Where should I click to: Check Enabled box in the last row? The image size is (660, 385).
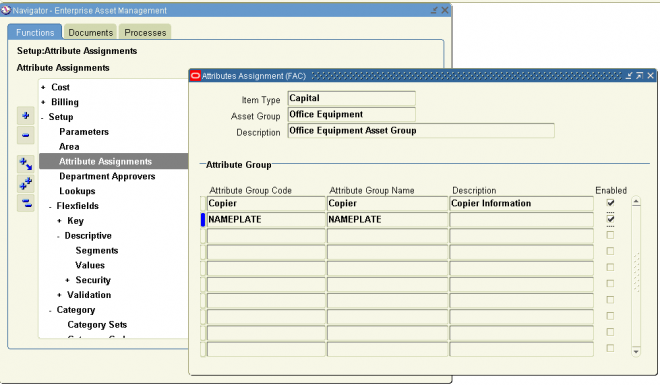[x=610, y=348]
